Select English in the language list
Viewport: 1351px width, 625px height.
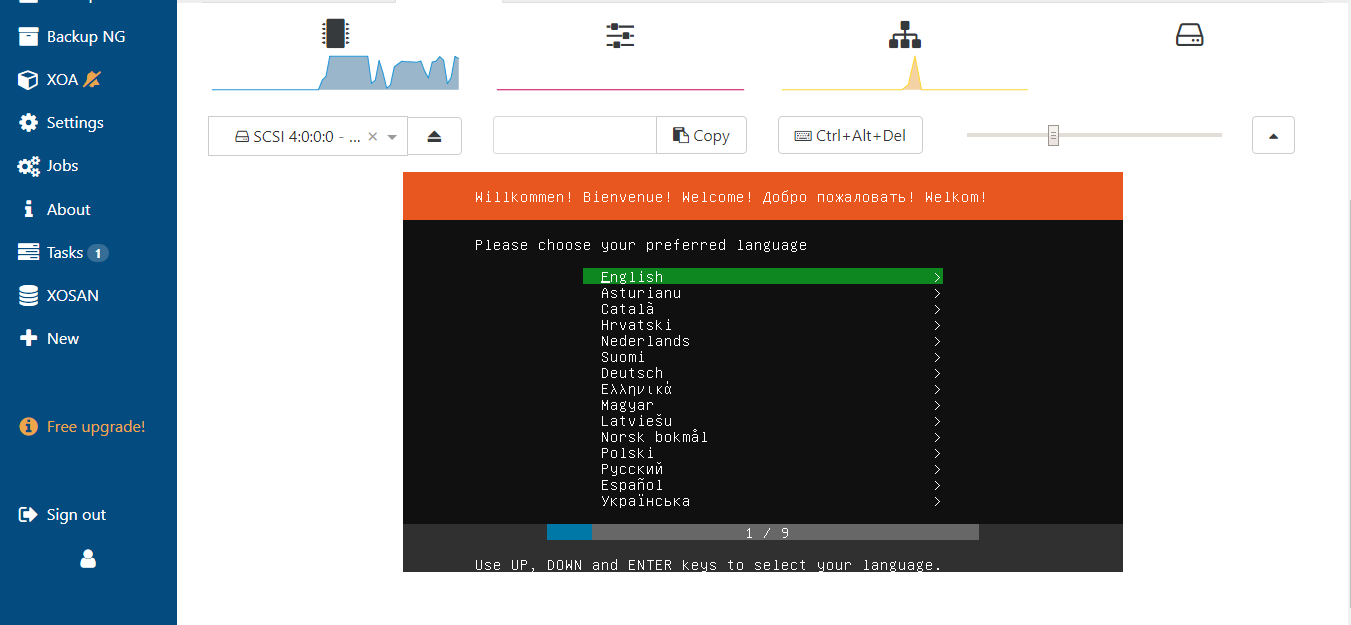pos(763,277)
